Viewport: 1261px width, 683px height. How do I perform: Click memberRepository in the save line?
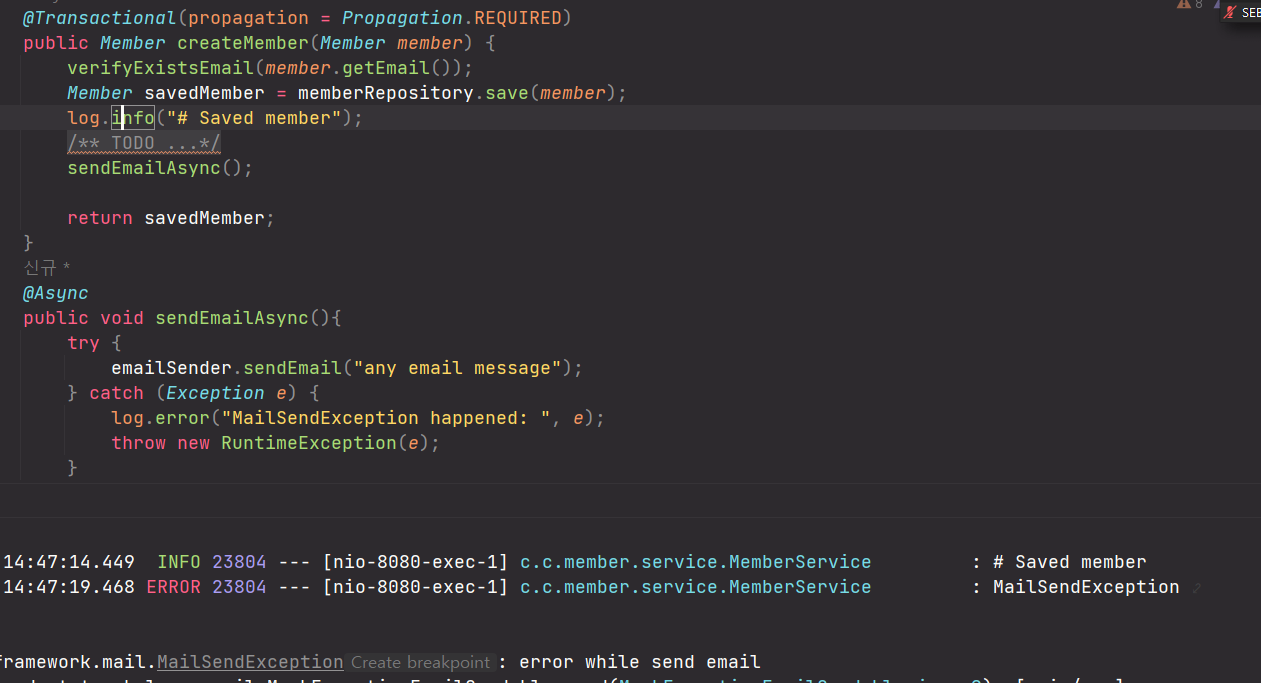pyautogui.click(x=385, y=93)
